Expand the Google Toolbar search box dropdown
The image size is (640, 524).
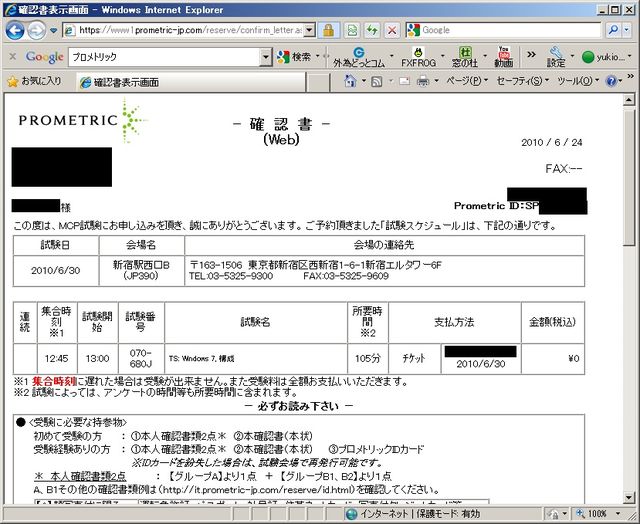(x=265, y=57)
